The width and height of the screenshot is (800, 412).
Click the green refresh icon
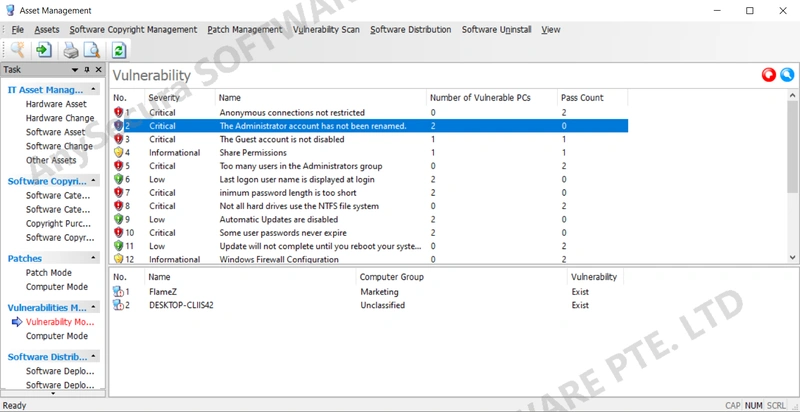tap(119, 50)
